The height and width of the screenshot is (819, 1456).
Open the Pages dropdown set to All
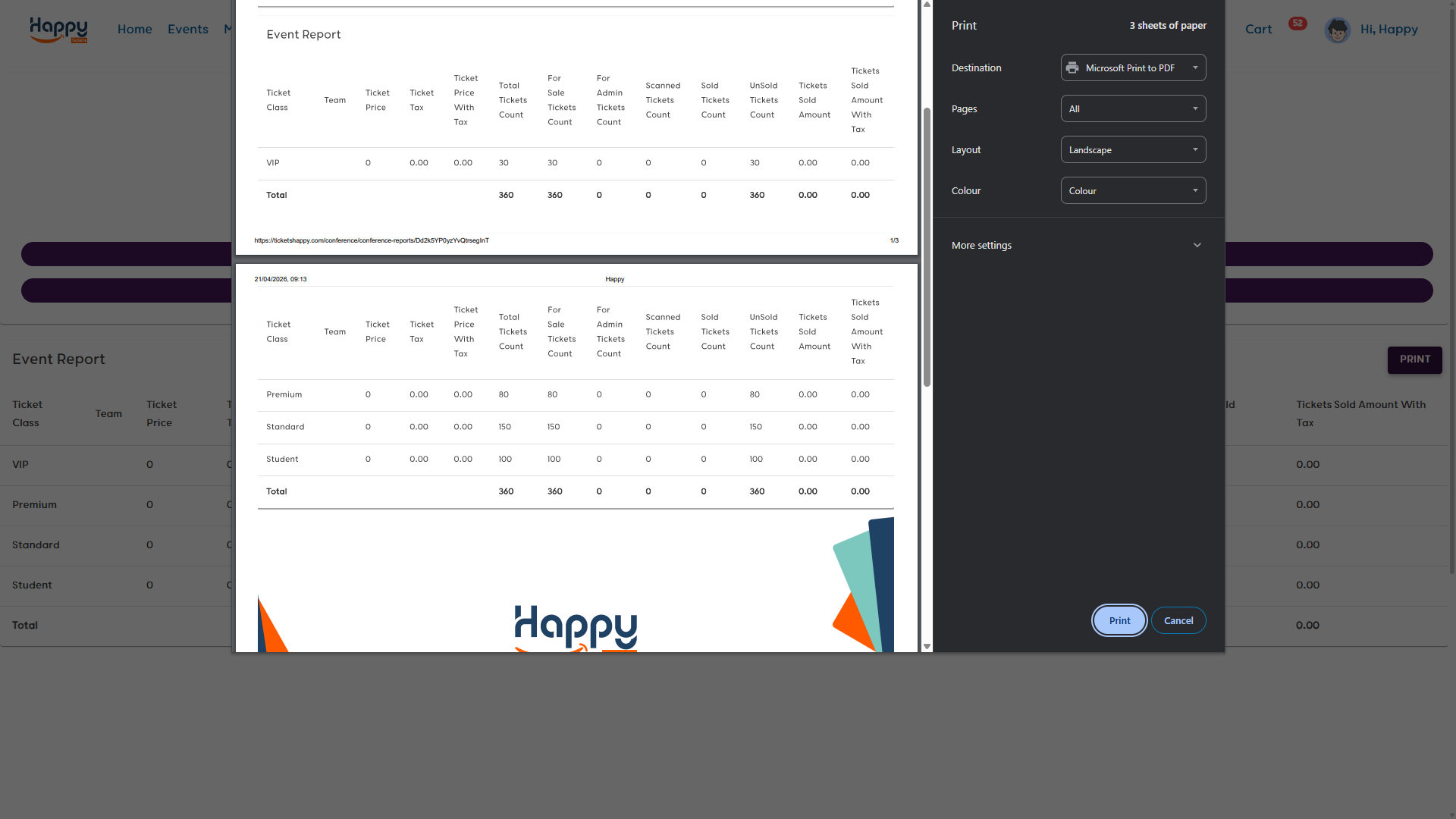point(1133,108)
